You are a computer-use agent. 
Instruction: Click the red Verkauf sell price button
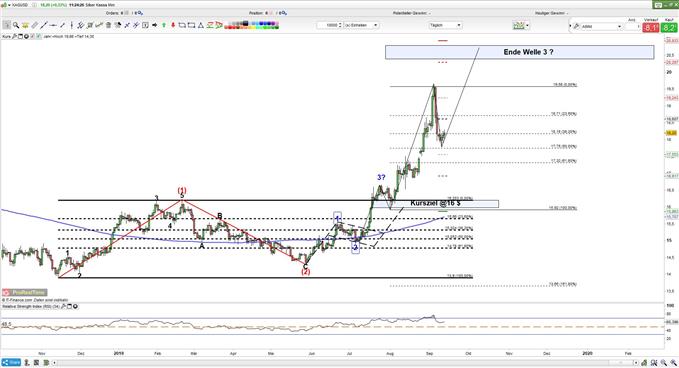click(x=650, y=28)
